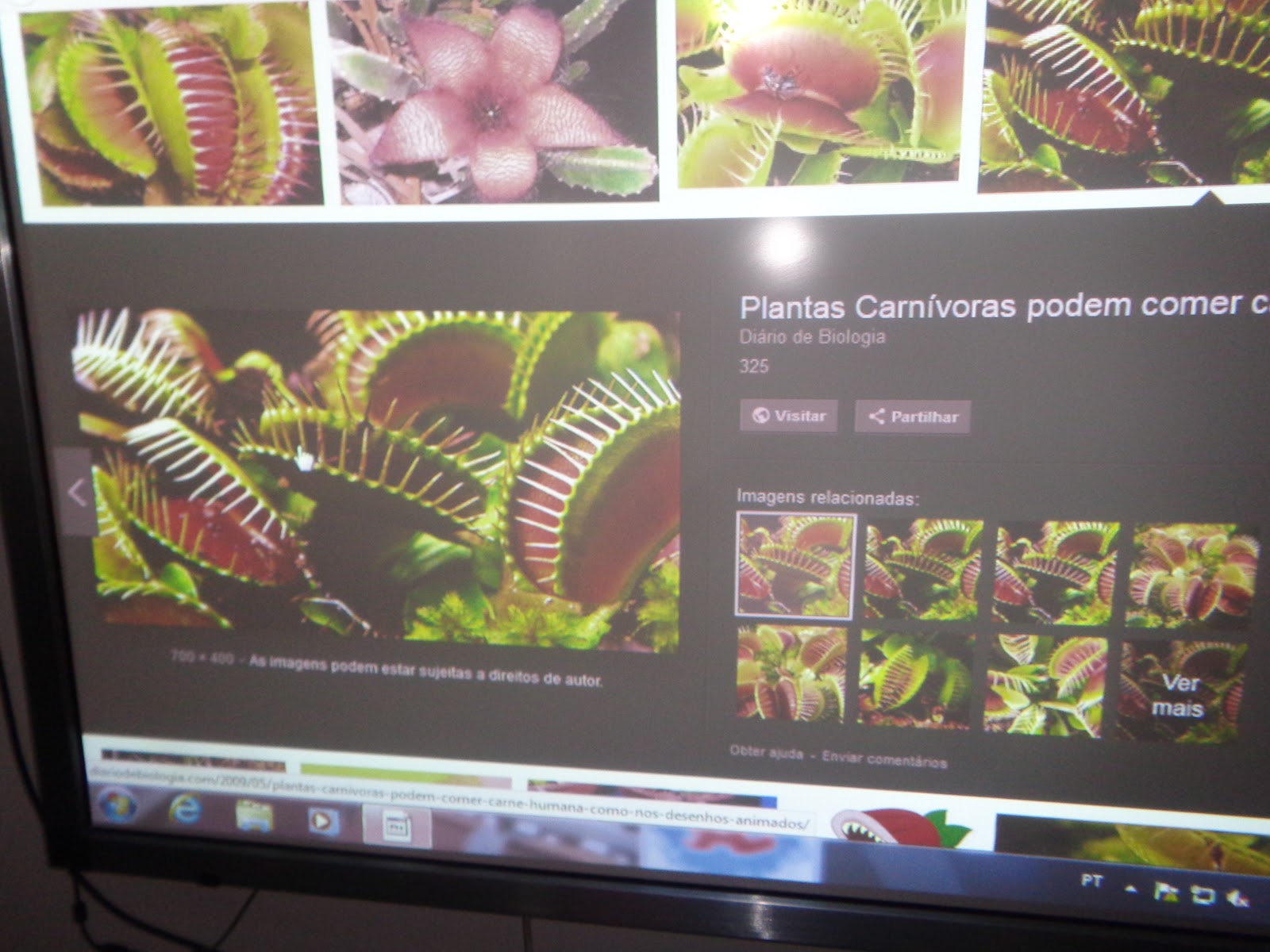Click the diariodebiologia.com status bar URL

click(x=448, y=797)
